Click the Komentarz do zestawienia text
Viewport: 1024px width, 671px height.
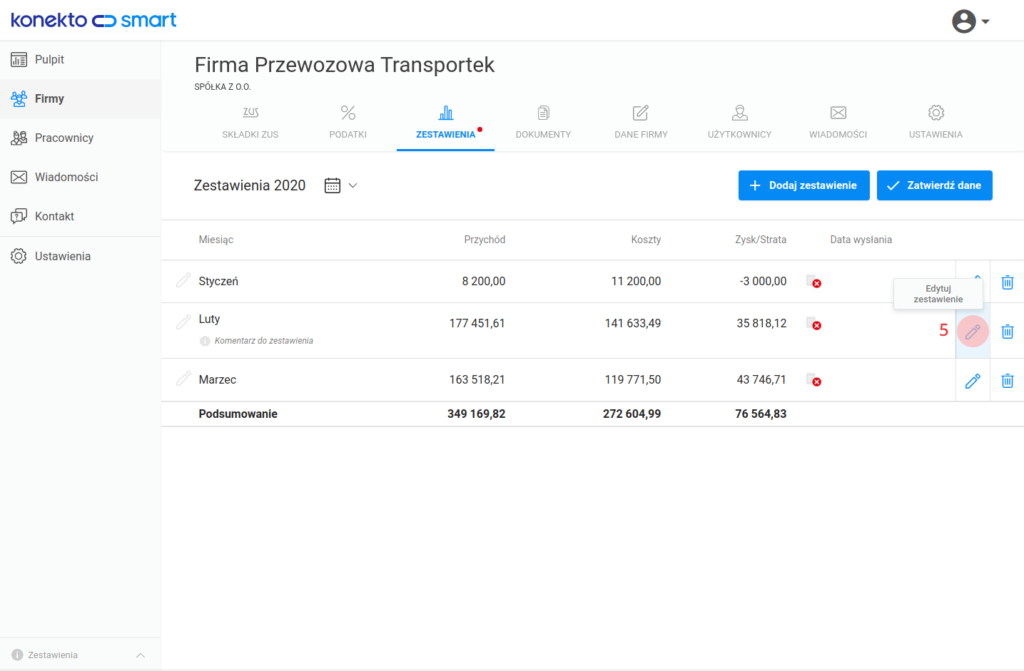(264, 341)
